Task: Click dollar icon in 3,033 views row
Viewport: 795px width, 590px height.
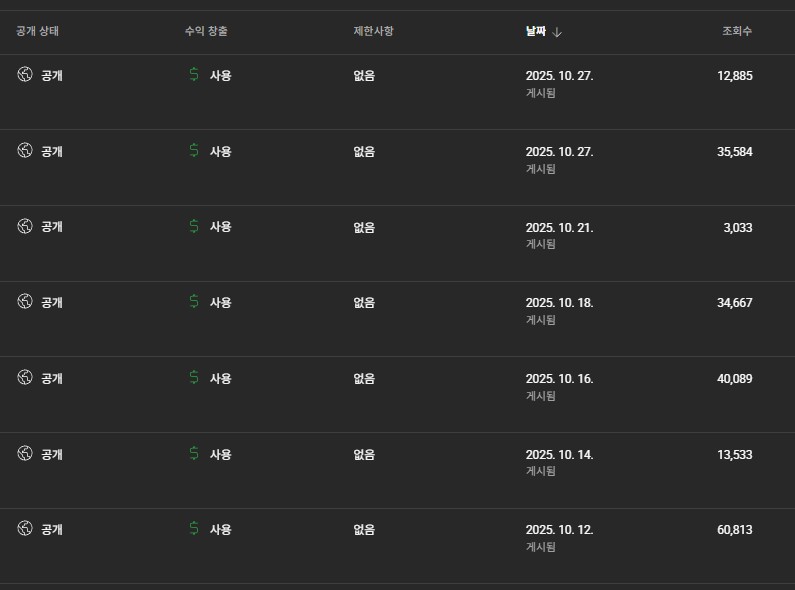Action: click(x=193, y=226)
